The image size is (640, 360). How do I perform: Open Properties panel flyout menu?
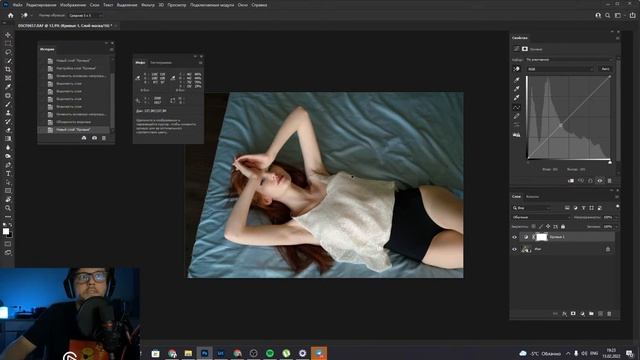[617, 38]
